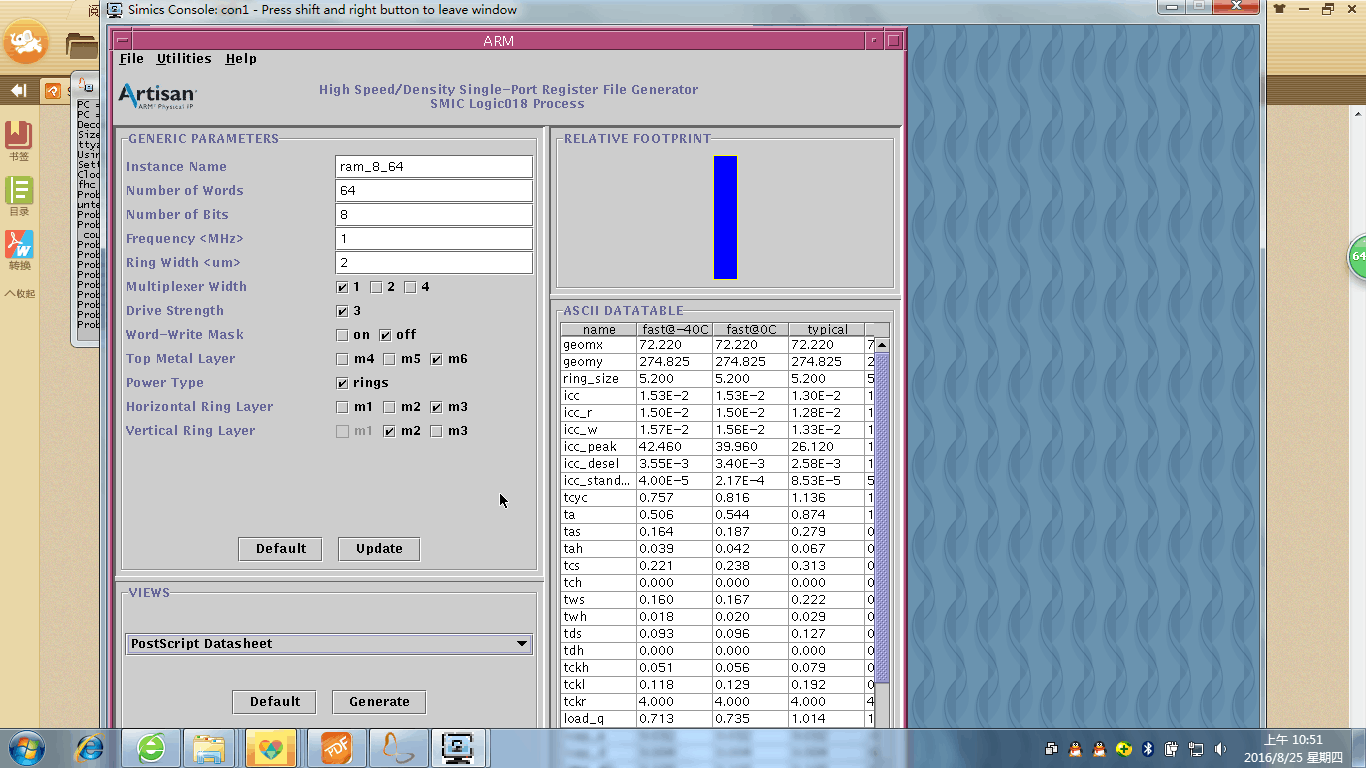This screenshot has height=768, width=1366.
Task: Open the File menu
Action: [130, 58]
